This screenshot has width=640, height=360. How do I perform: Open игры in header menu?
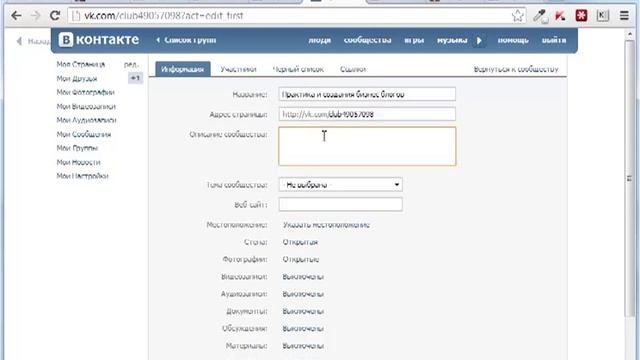pyautogui.click(x=414, y=40)
